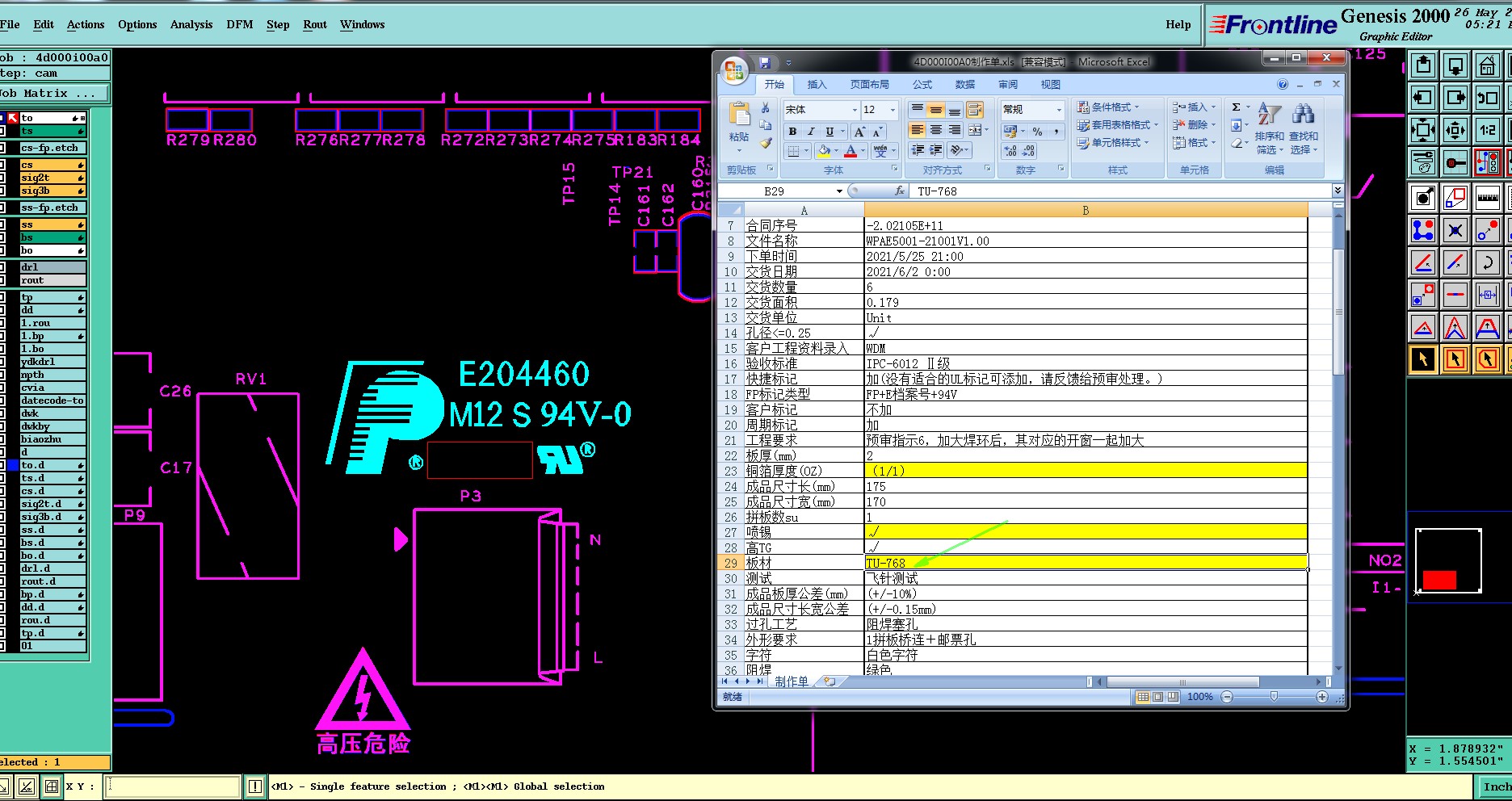Open the font size dropdown showing 12

[x=892, y=110]
